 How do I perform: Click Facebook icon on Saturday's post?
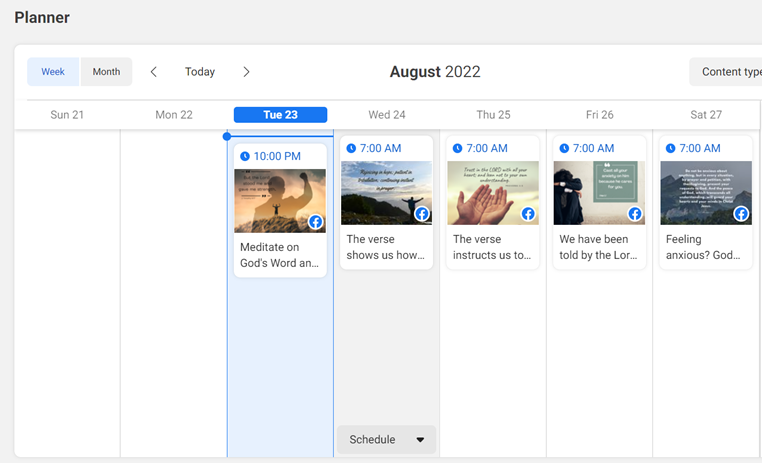pyautogui.click(x=741, y=214)
